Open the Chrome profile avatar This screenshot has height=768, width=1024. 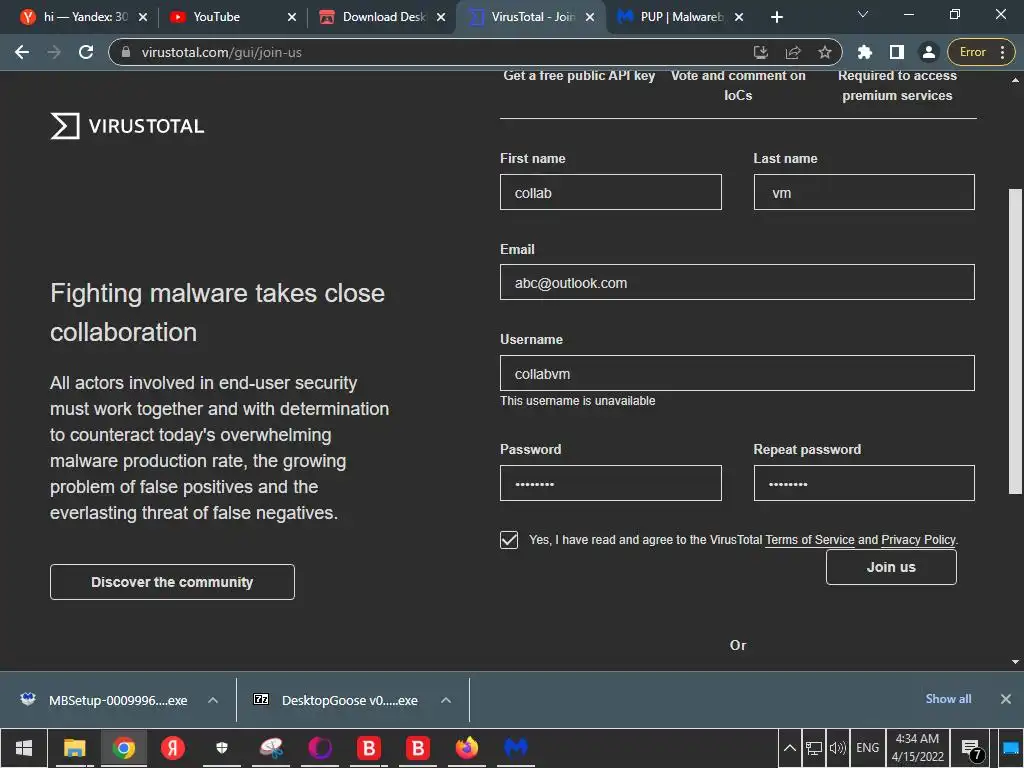click(928, 52)
